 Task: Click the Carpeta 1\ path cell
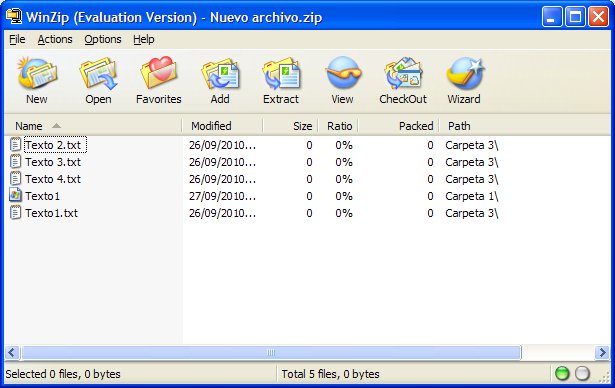472,196
